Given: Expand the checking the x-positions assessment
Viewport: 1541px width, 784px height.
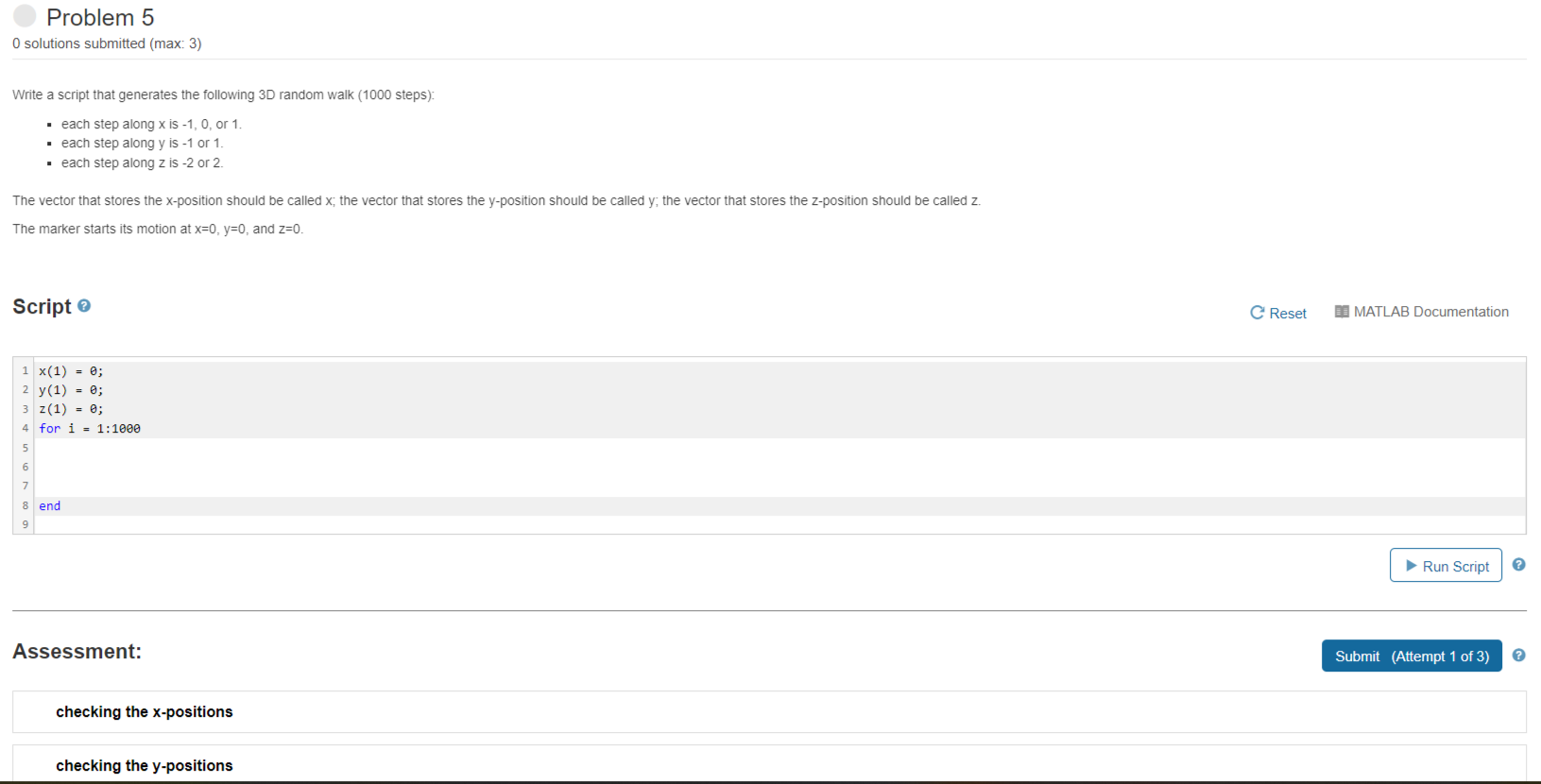Looking at the screenshot, I should click(145, 711).
